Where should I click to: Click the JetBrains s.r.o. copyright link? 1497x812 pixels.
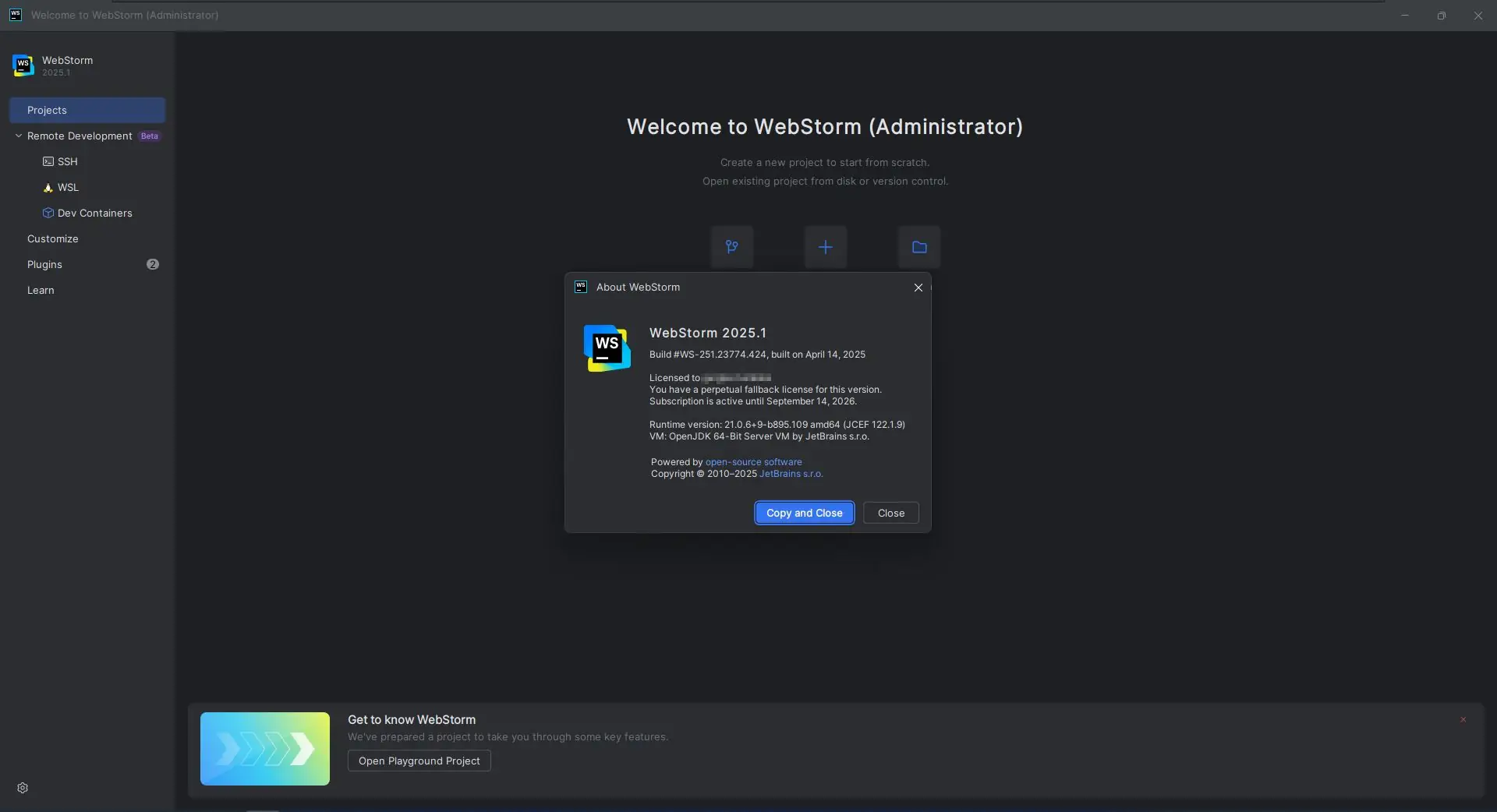point(791,474)
